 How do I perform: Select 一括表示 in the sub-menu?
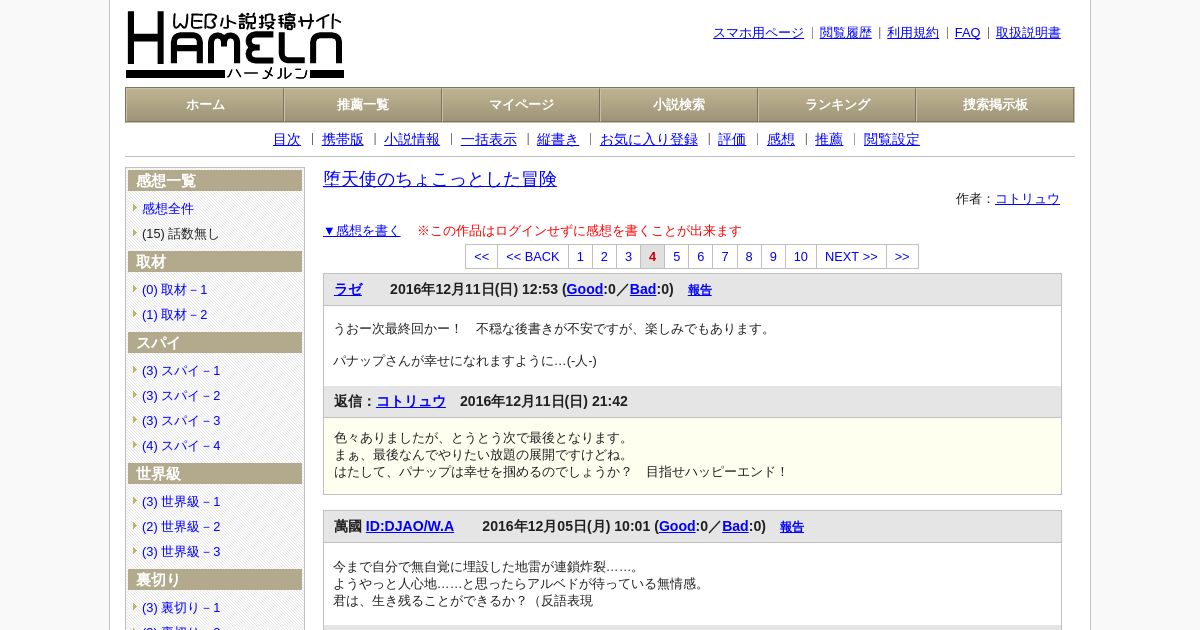click(x=489, y=140)
